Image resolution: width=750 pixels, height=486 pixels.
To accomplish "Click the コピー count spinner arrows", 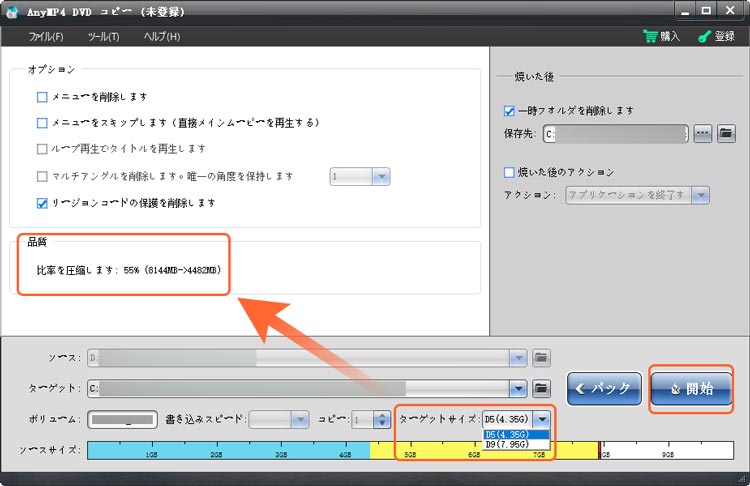I will coord(382,420).
